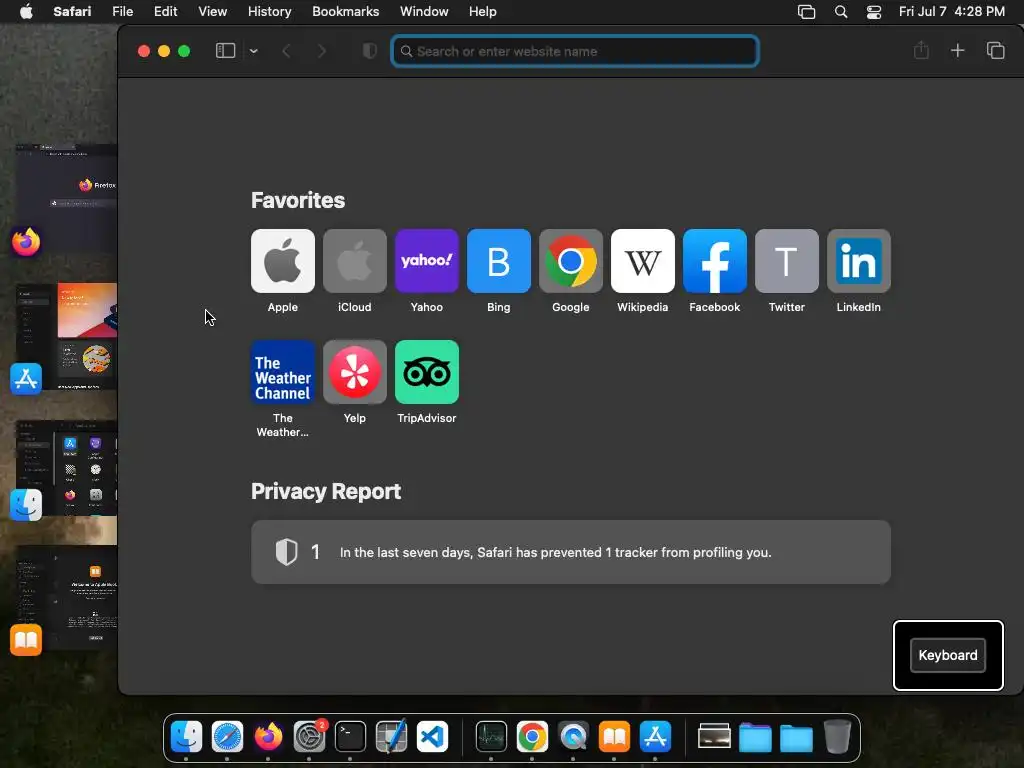Click the Privacy Report heading
The width and height of the screenshot is (1024, 768).
[x=326, y=491]
